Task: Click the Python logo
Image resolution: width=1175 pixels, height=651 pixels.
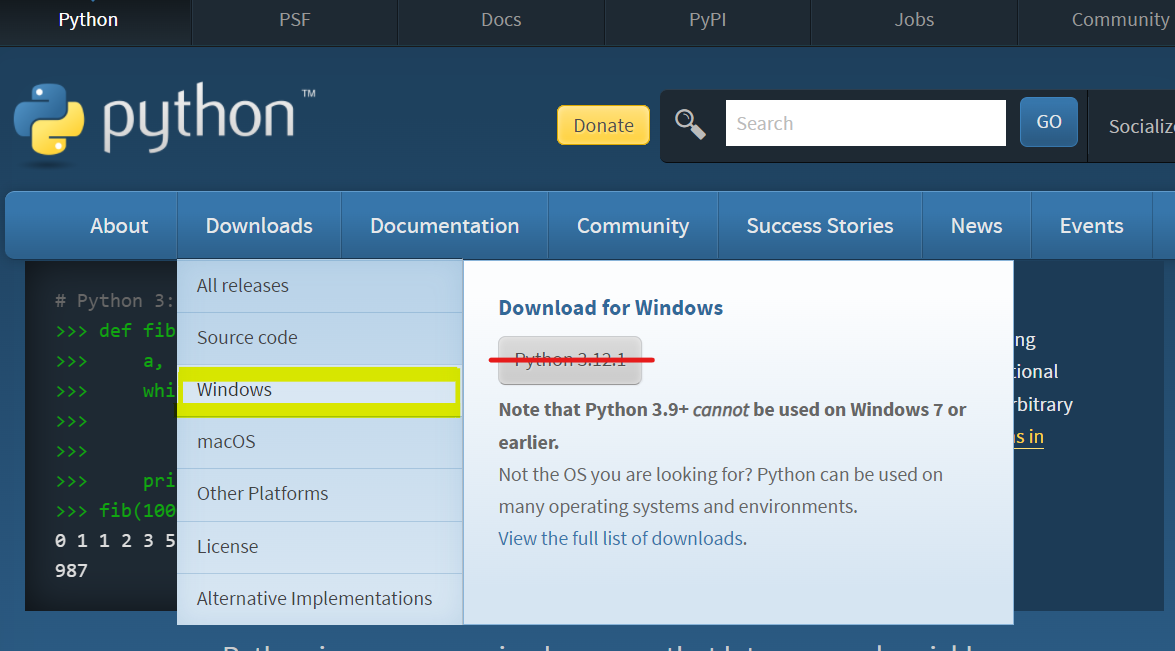Action: (x=165, y=120)
